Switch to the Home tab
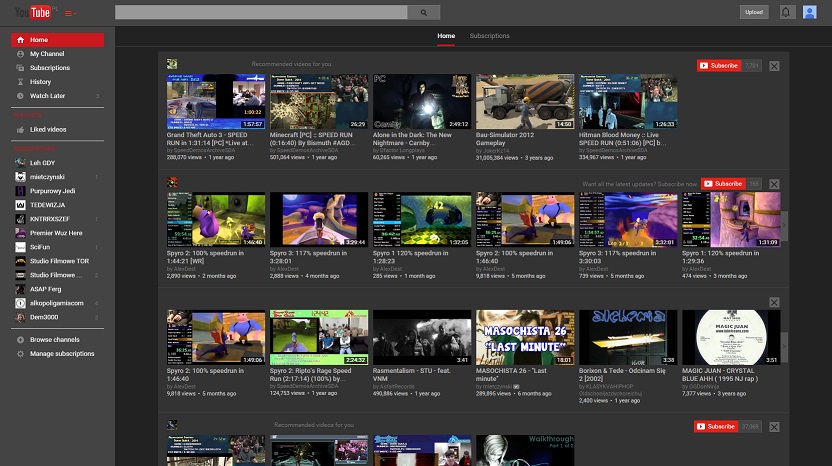Image resolution: width=832 pixels, height=466 pixels. [446, 36]
